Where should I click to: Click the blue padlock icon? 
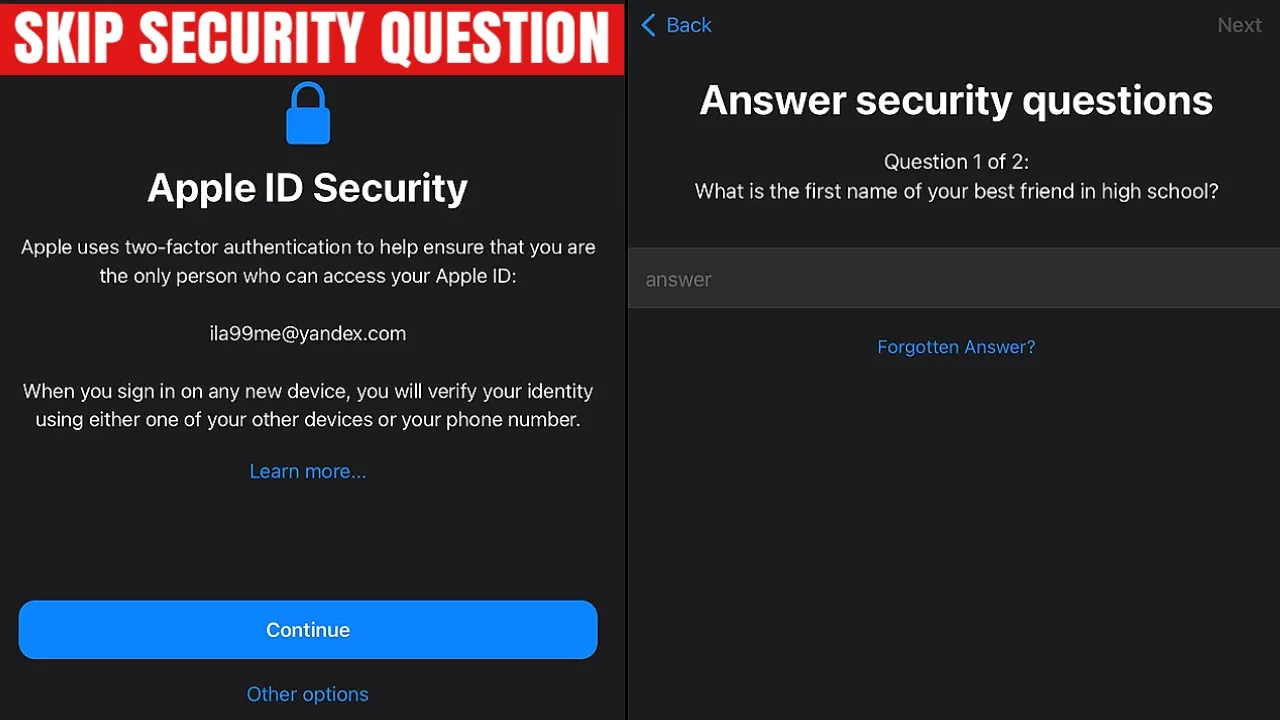point(308,113)
